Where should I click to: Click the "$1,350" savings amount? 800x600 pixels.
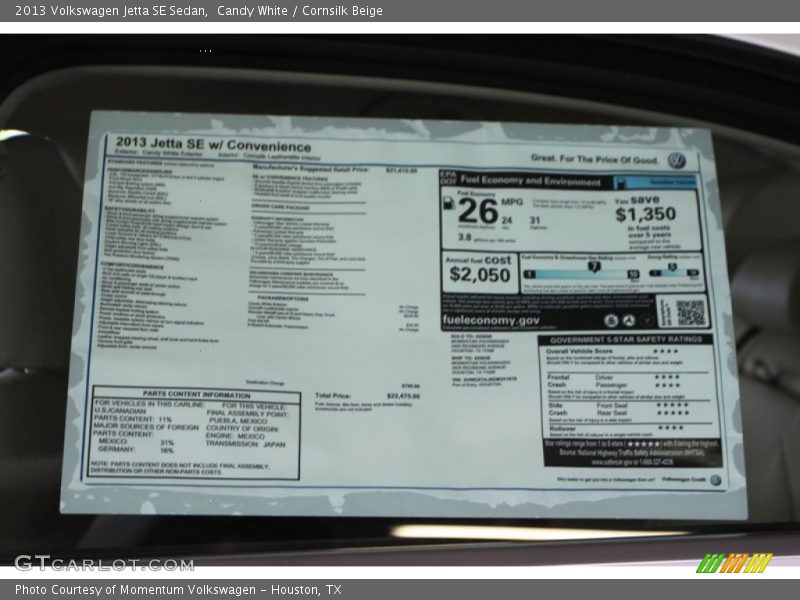pyautogui.click(x=645, y=214)
